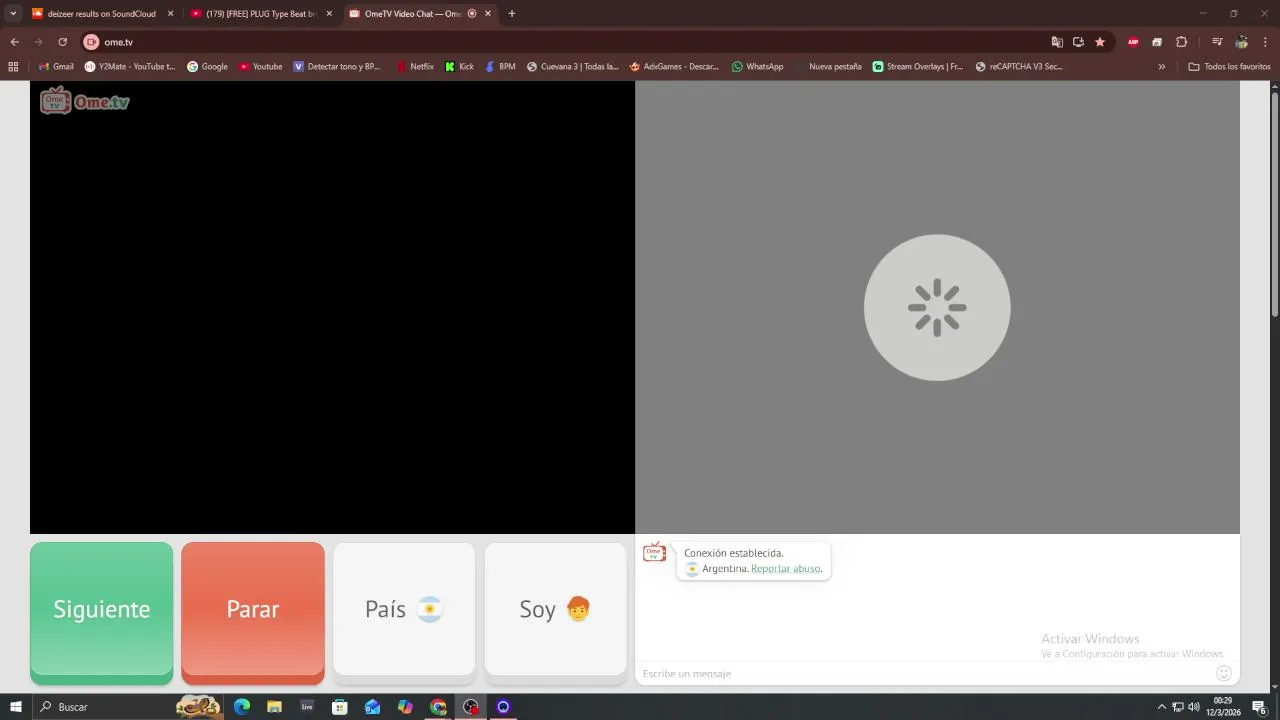Image resolution: width=1280 pixels, height=720 pixels.
Task: Click the translate page icon
Action: [x=1057, y=42]
